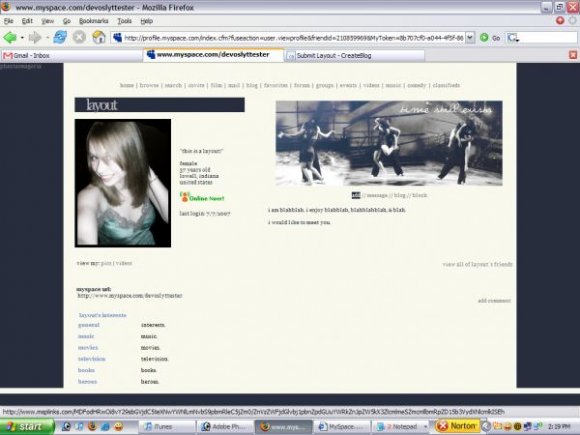Open the Tools menu
This screenshot has width=580, height=435.
(x=125, y=21)
